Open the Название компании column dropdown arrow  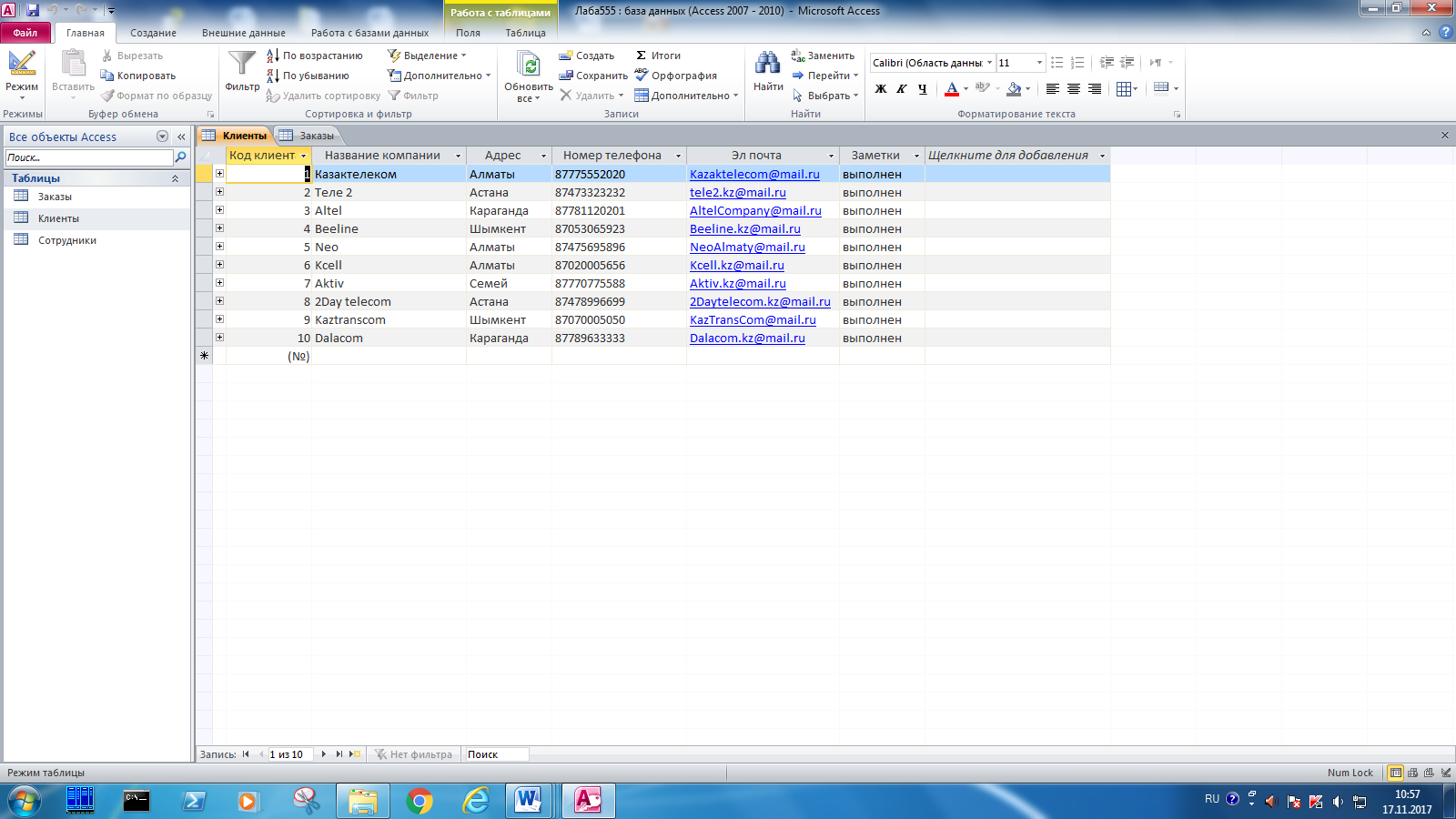(458, 156)
